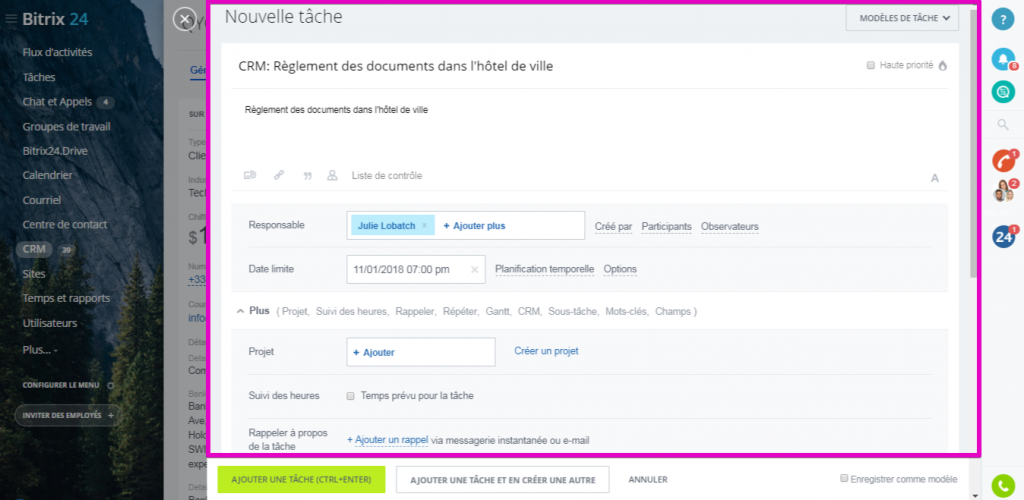Click the flame icon next to Haute priorité

[942, 65]
